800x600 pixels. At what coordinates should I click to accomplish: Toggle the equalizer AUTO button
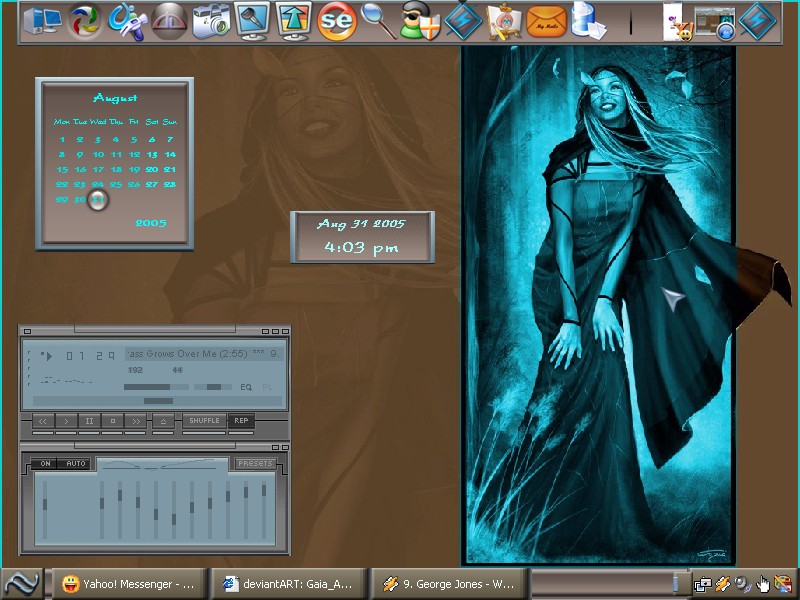[76, 463]
